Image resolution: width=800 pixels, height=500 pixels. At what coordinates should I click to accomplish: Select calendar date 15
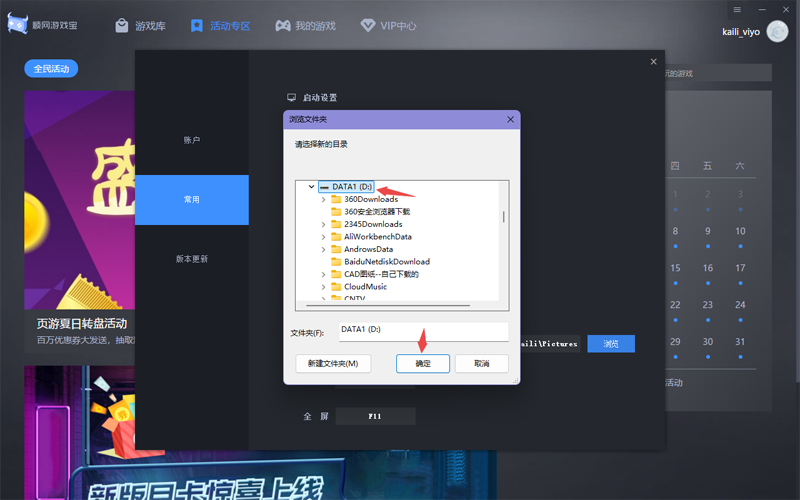pyautogui.click(x=675, y=268)
